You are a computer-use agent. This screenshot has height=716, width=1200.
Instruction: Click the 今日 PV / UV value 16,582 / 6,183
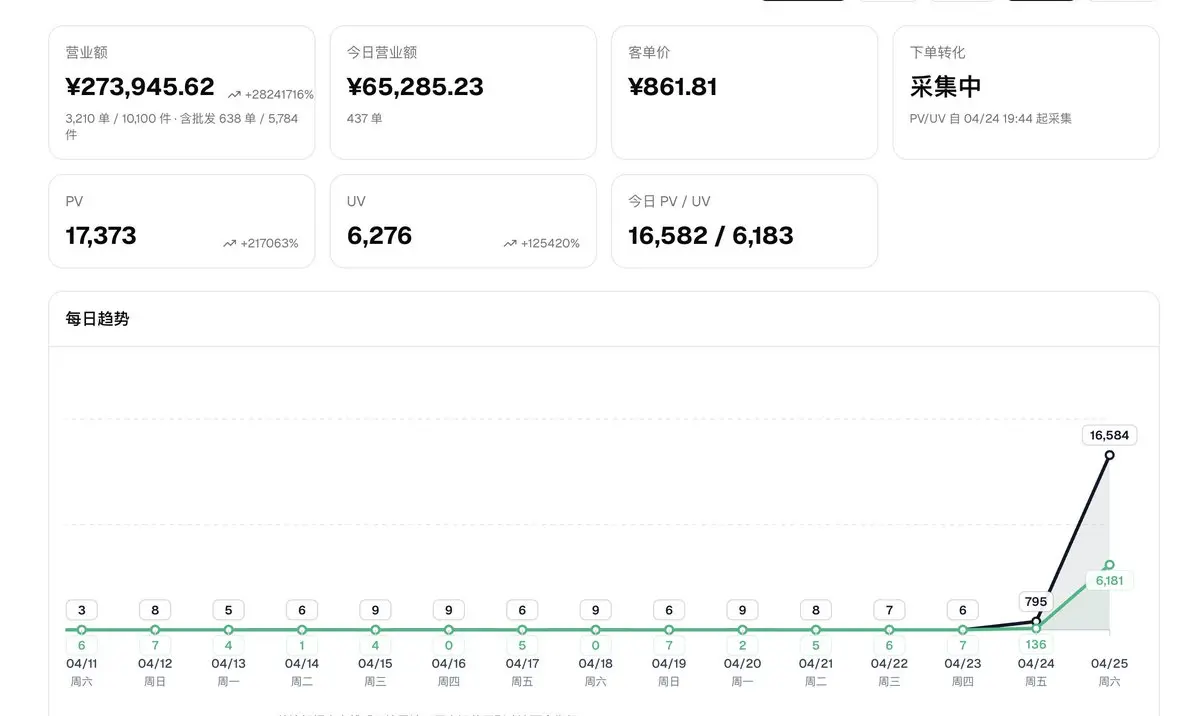point(711,236)
